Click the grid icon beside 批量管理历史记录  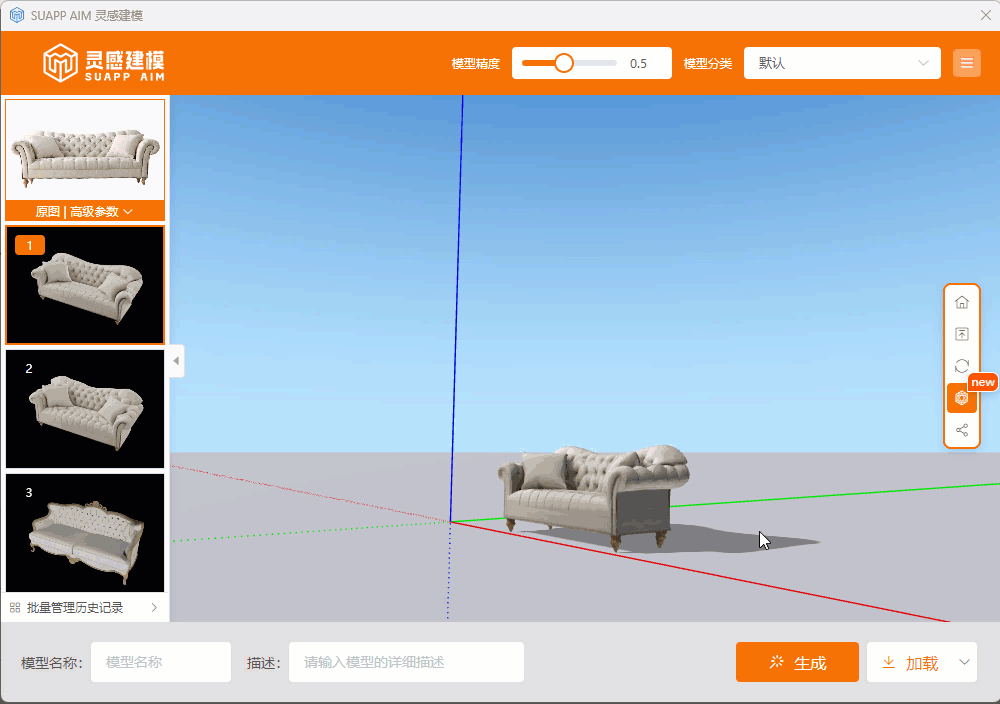point(15,607)
